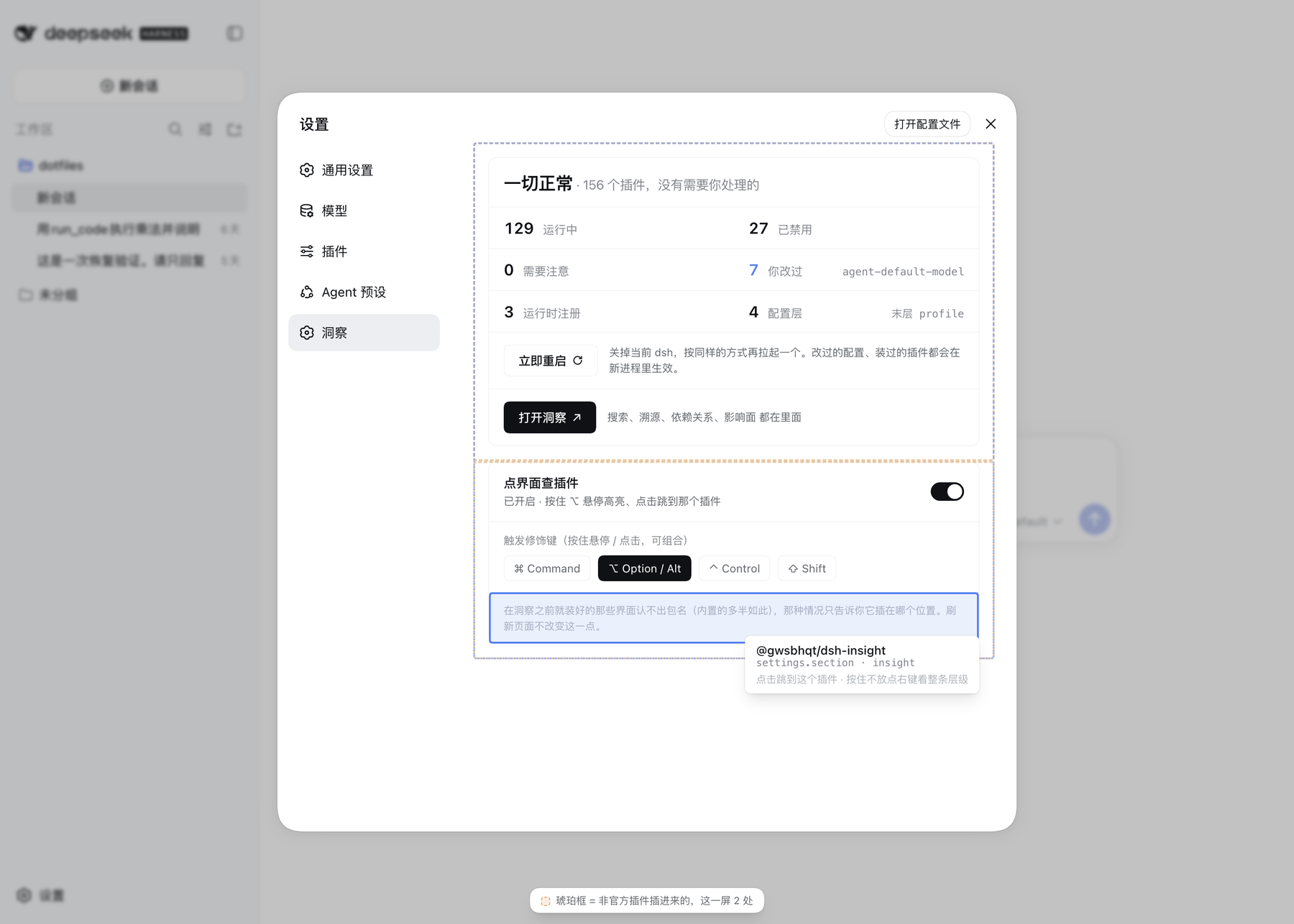Click the 27 已禁用 statistic
The height and width of the screenshot is (924, 1294).
point(781,228)
